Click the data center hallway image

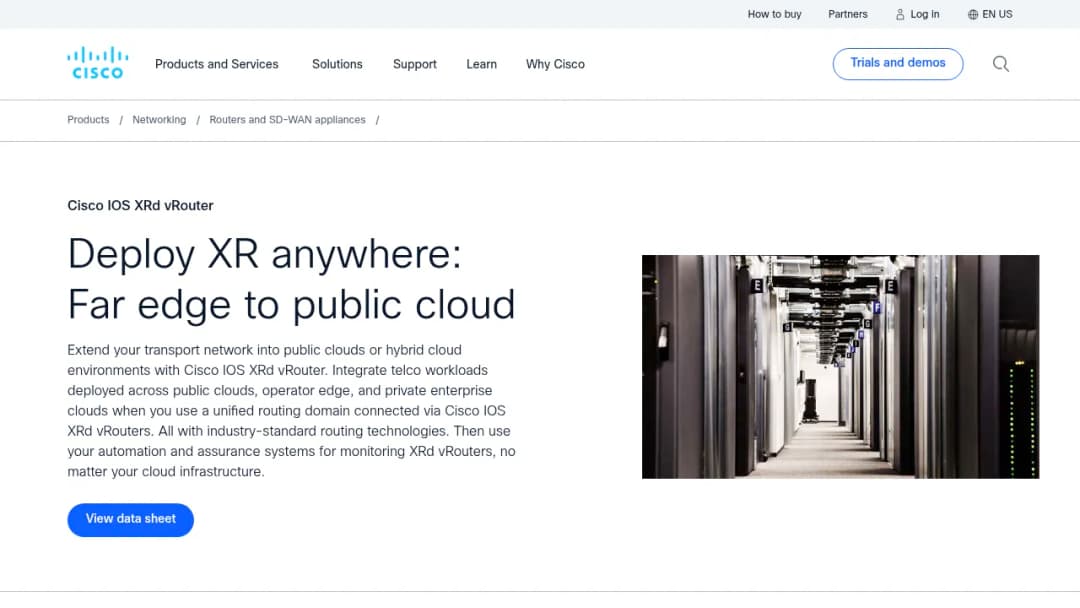(x=840, y=366)
